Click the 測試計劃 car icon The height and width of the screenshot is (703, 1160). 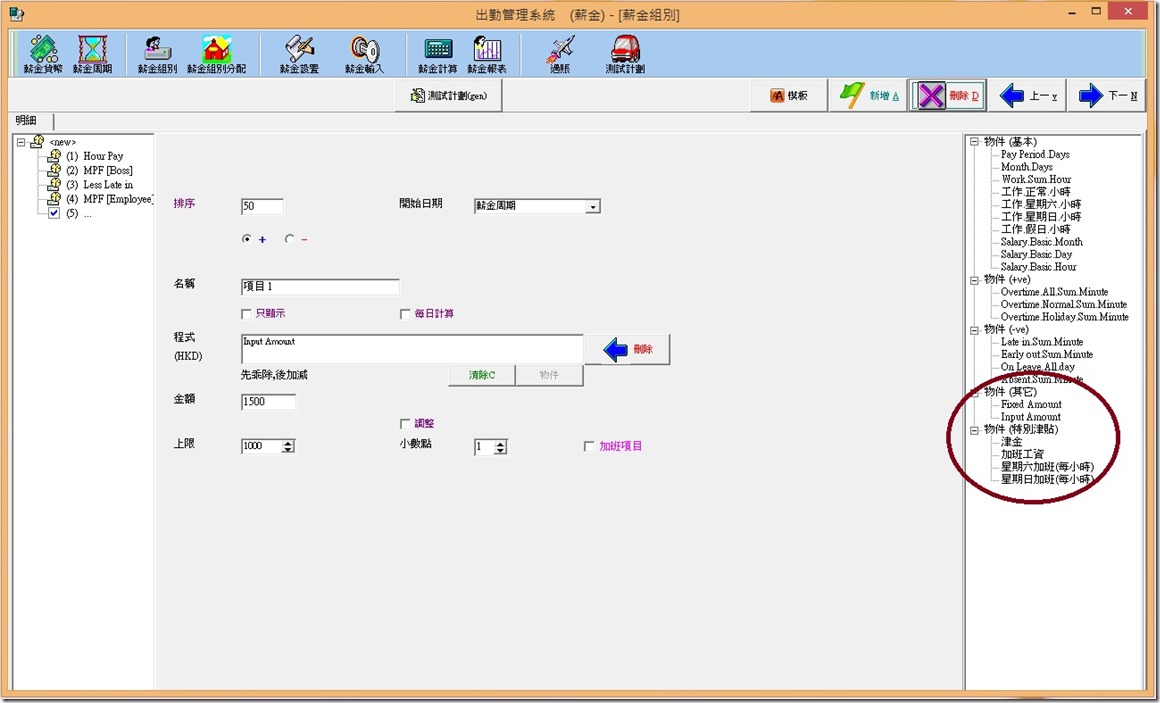(x=625, y=54)
